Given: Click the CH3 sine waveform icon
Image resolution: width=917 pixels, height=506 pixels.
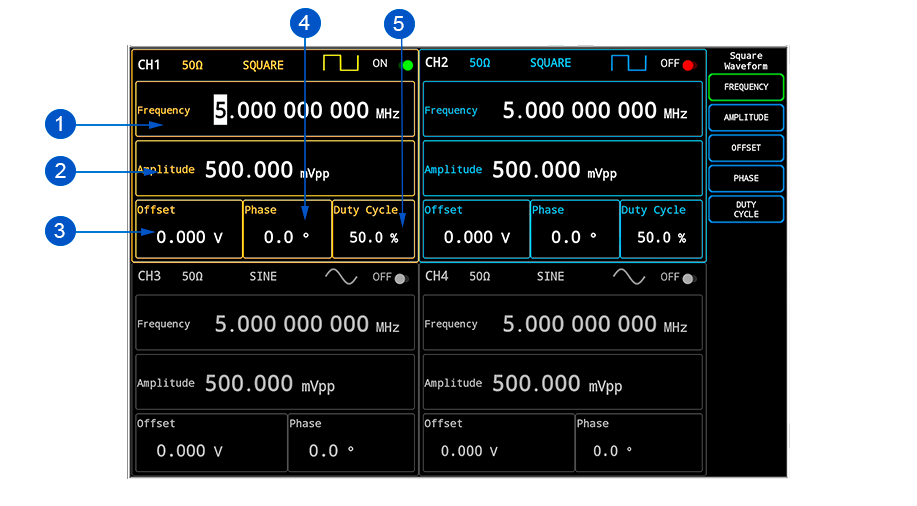Looking at the screenshot, I should click(x=341, y=276).
